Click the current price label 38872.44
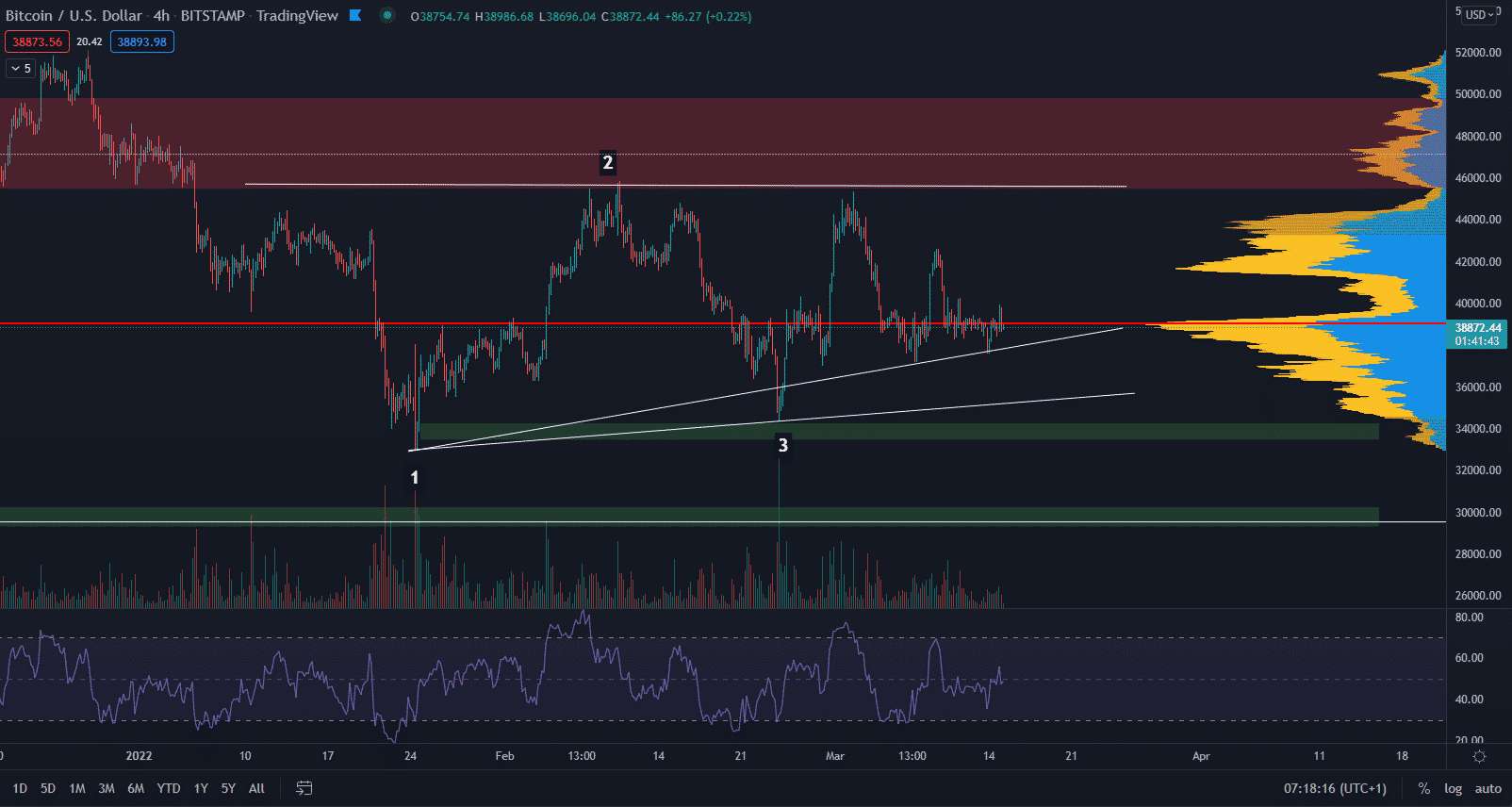 coord(1477,328)
